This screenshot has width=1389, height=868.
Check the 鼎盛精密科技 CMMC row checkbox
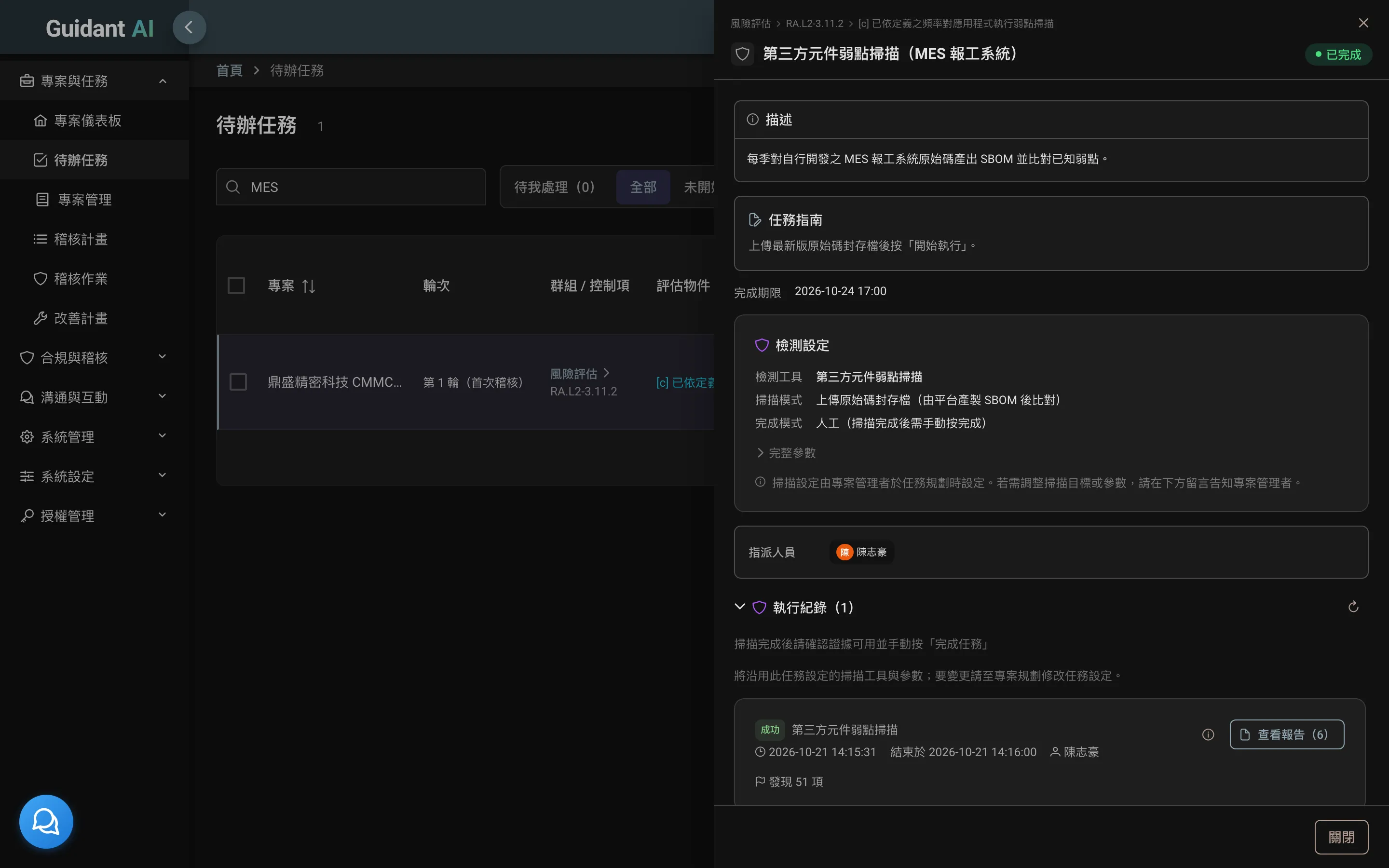click(x=238, y=382)
